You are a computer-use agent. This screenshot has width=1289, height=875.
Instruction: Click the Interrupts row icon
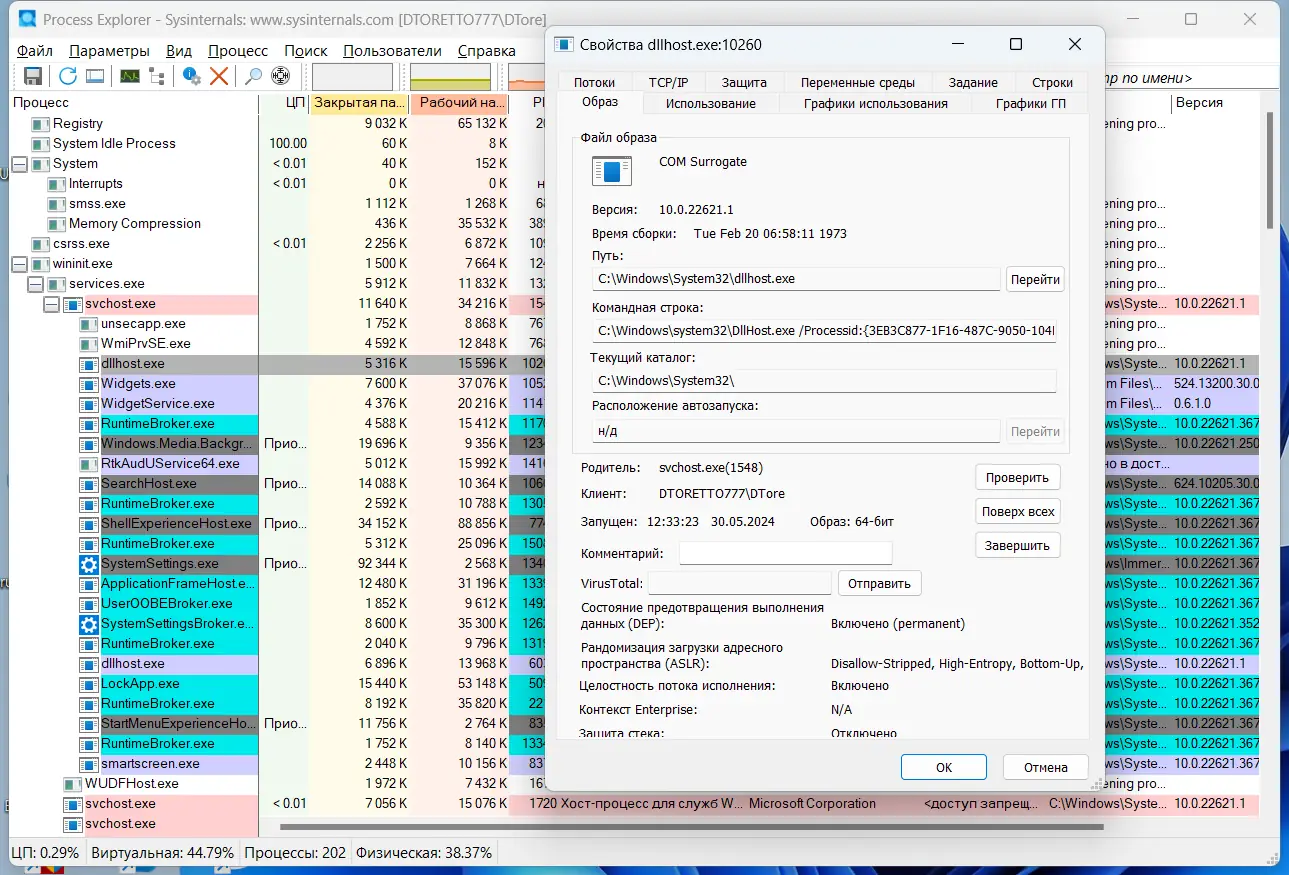[56, 184]
